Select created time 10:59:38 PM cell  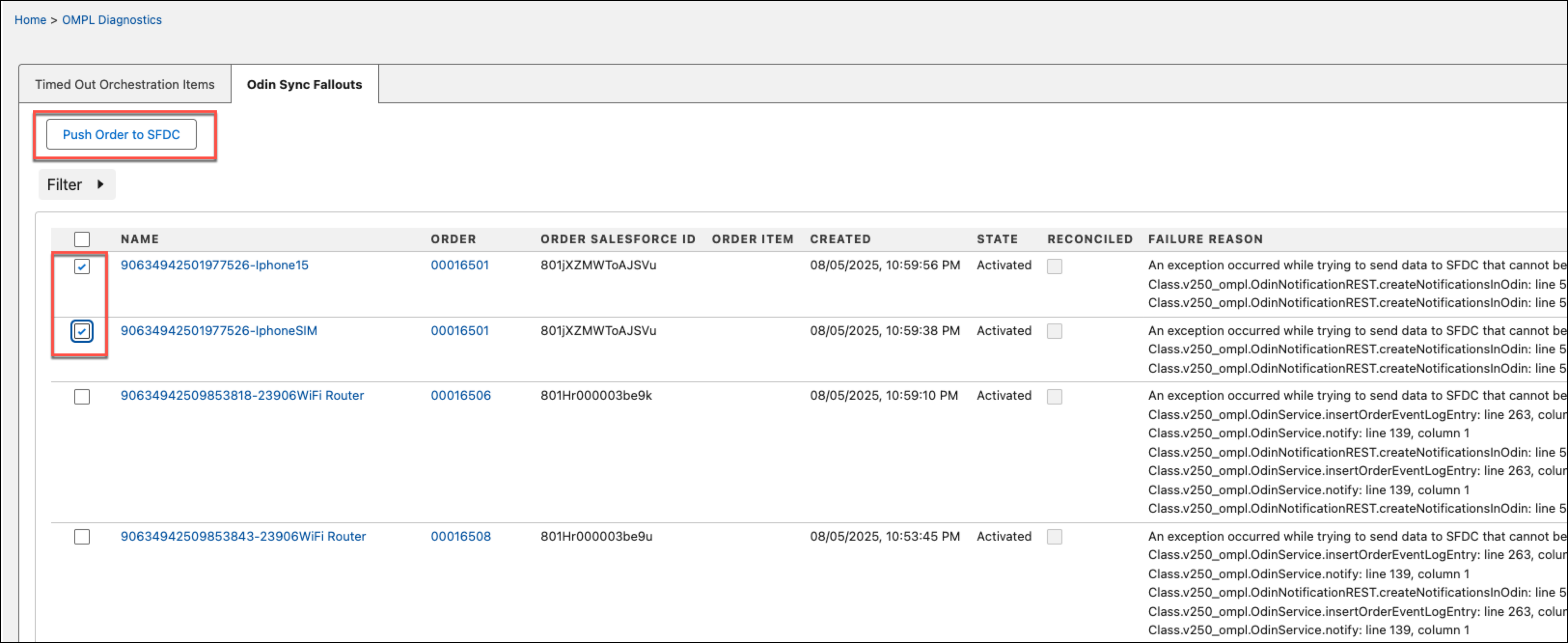(x=885, y=331)
